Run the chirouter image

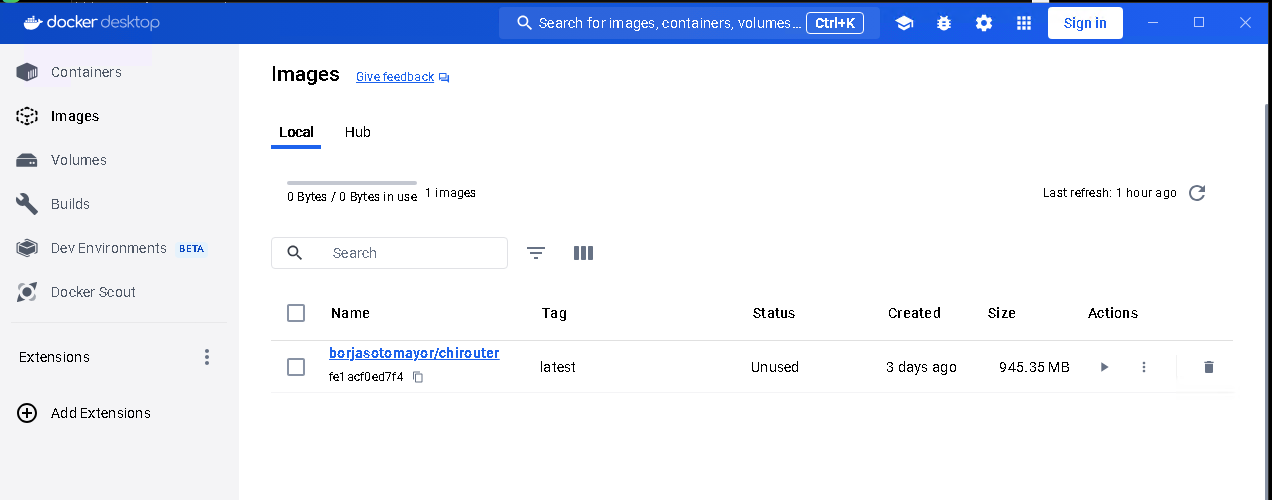point(1104,367)
